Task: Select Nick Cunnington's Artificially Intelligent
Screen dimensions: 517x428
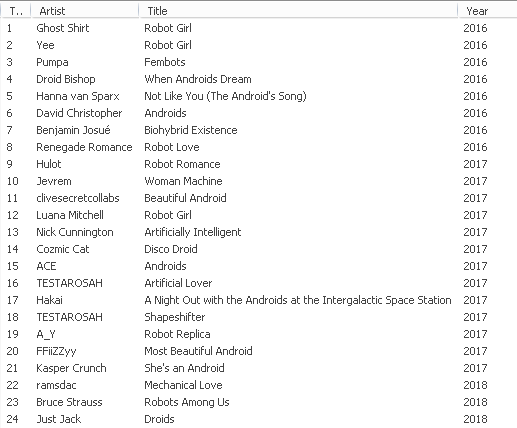Action: (258, 232)
